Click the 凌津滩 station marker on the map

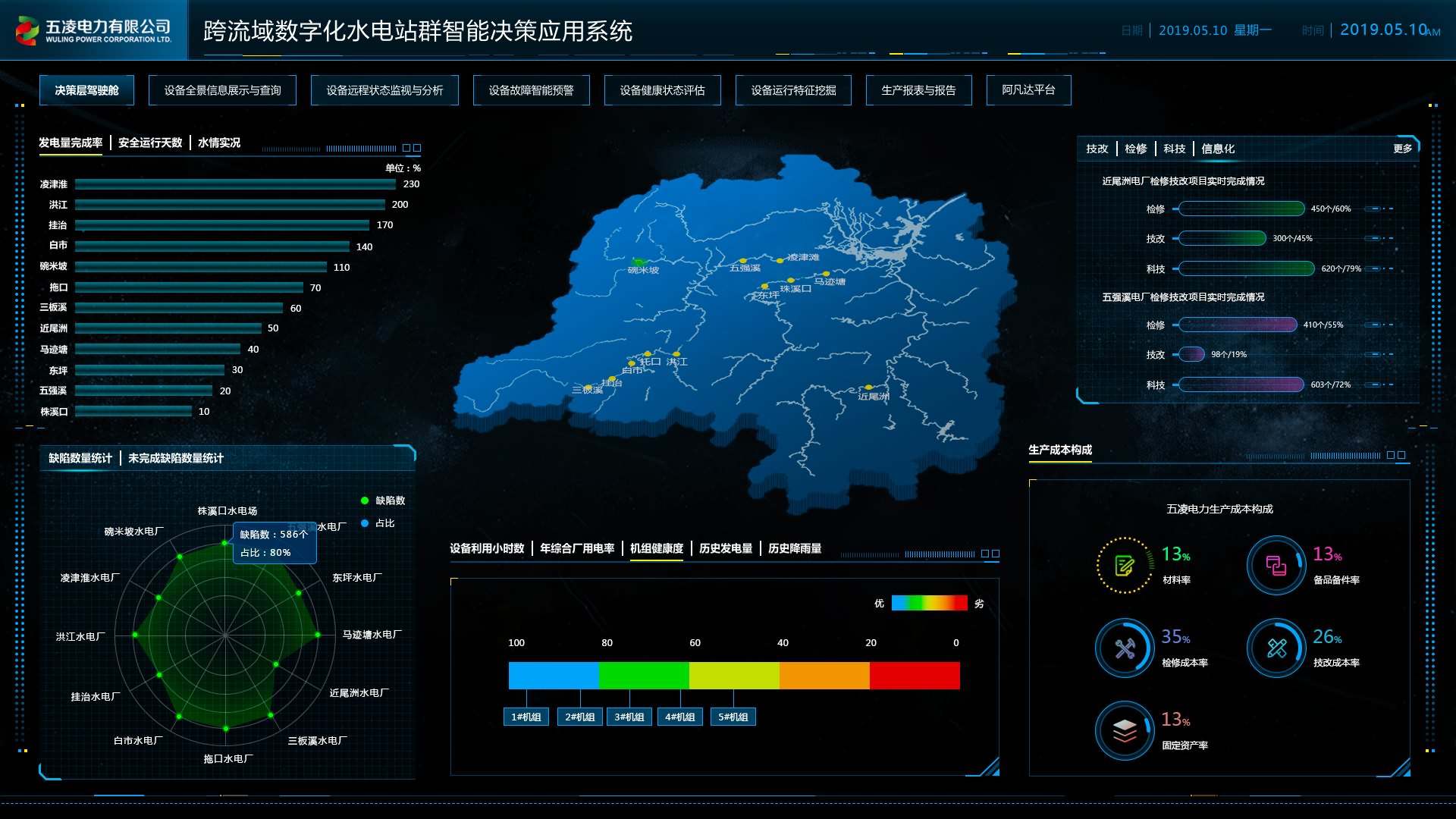coord(780,260)
